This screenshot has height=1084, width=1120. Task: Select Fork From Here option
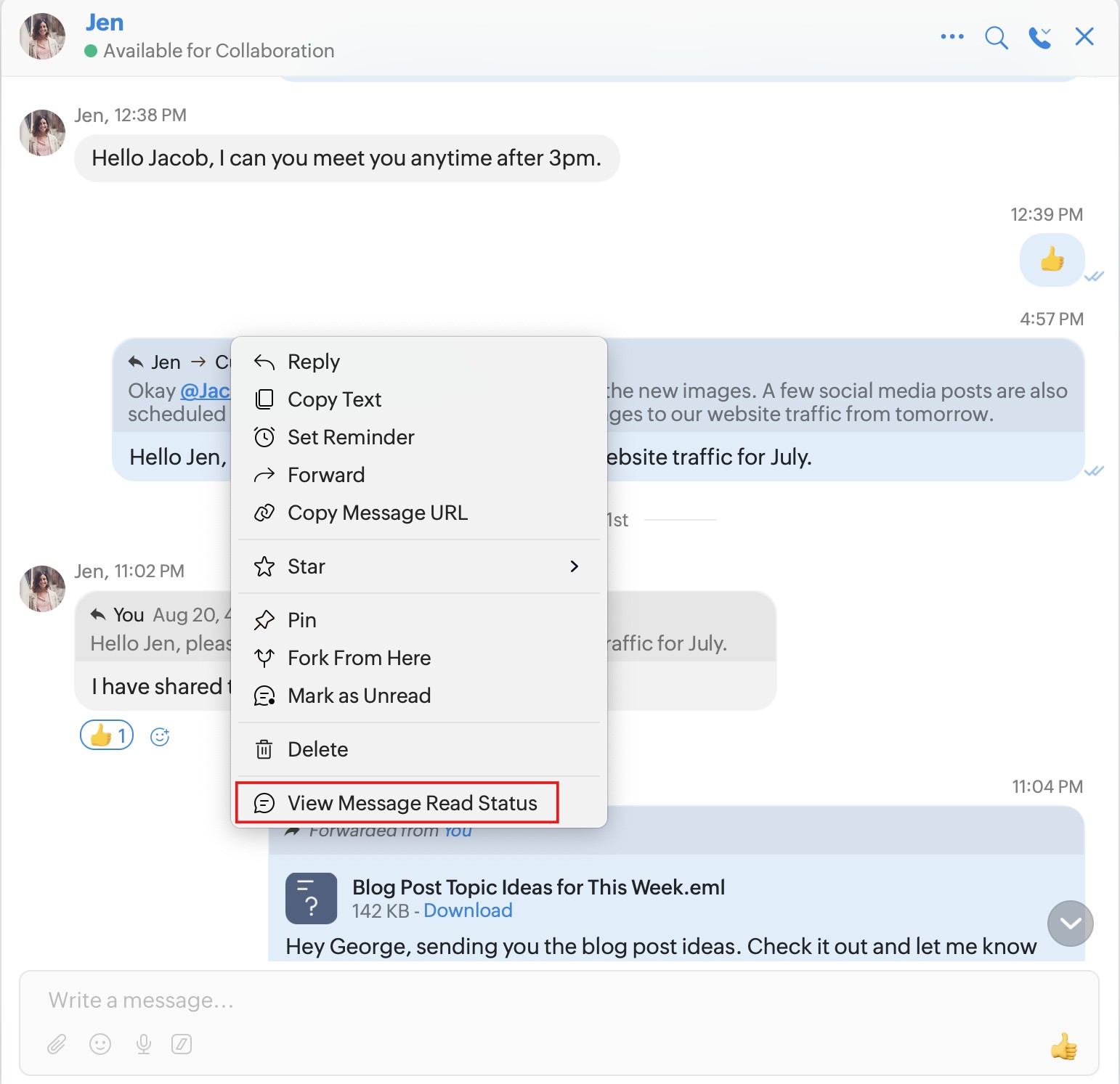(359, 658)
